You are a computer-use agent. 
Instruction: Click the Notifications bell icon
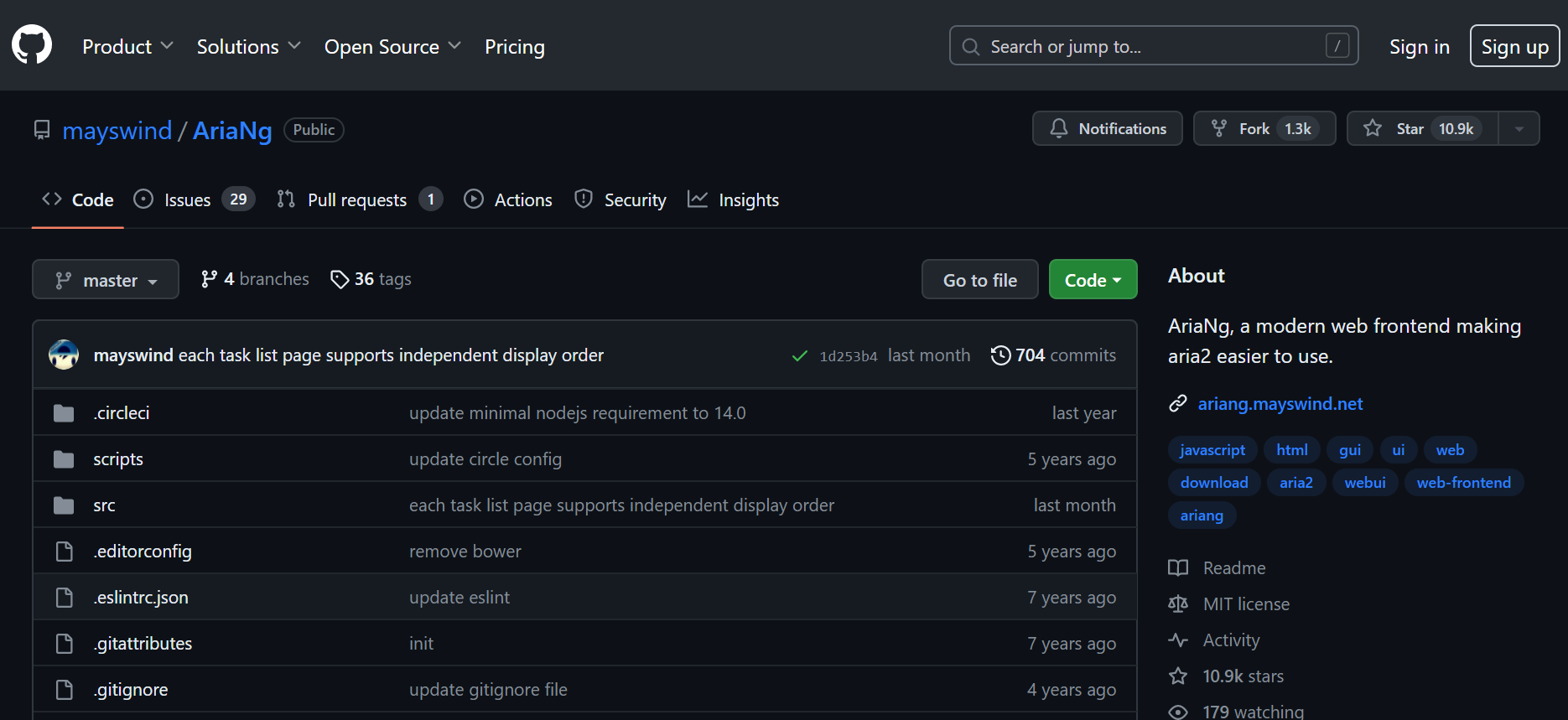click(1059, 128)
